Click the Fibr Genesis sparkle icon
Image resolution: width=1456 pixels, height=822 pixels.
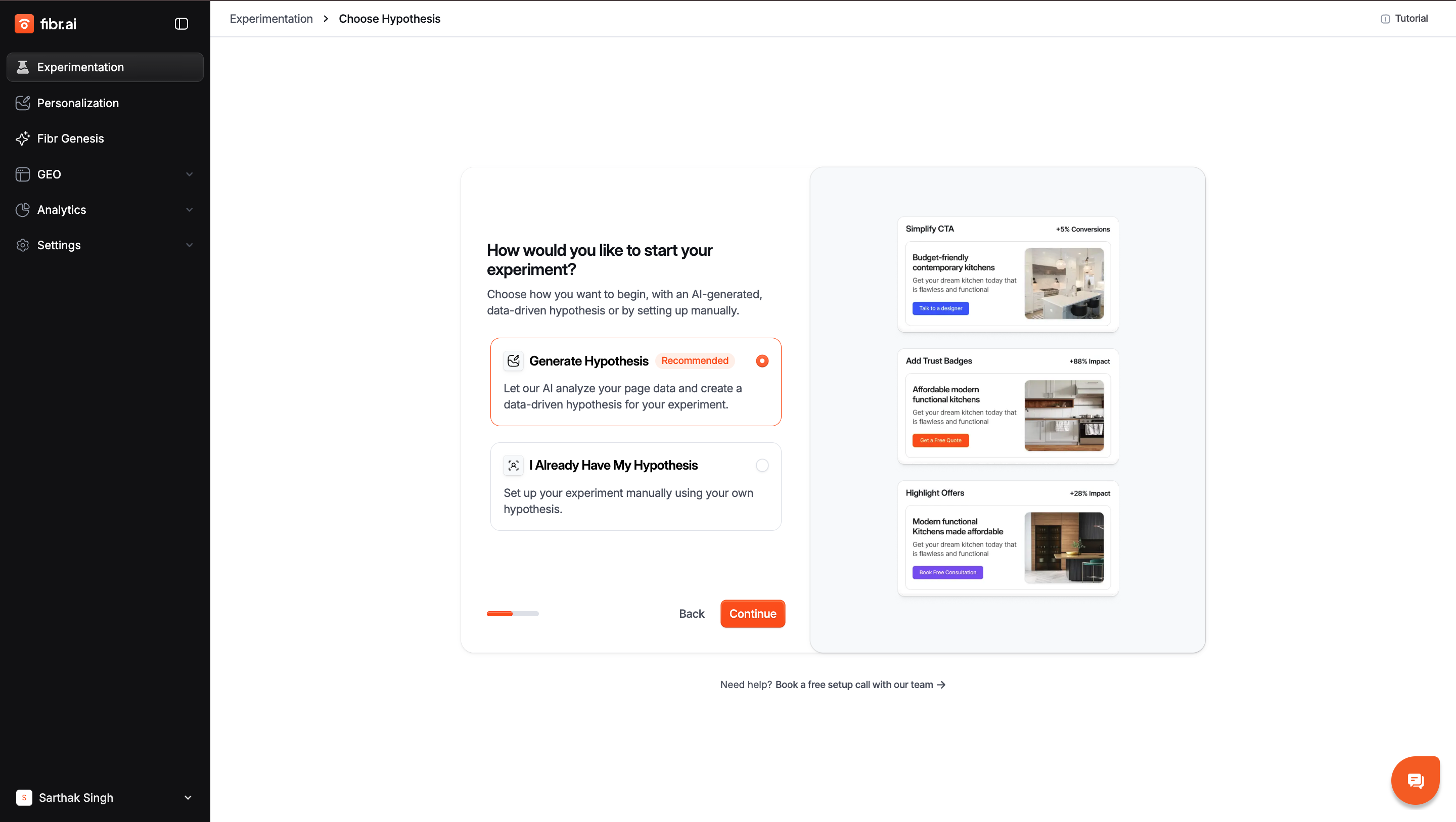point(23,139)
